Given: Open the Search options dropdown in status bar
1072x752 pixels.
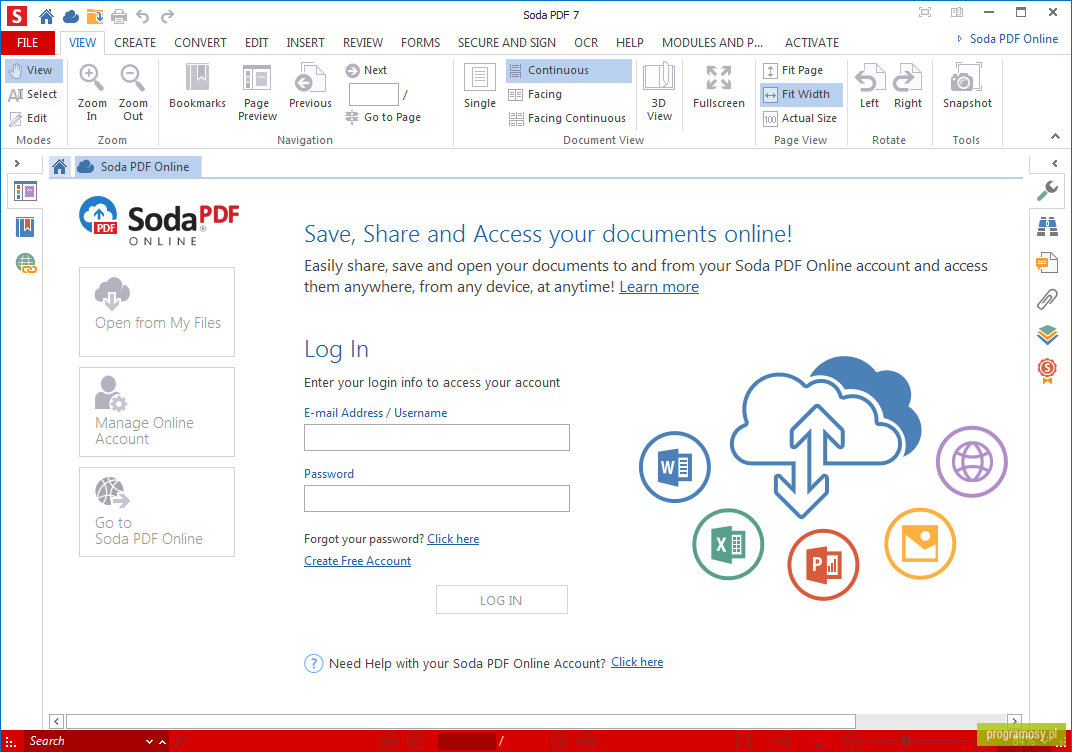Looking at the screenshot, I should (149, 742).
